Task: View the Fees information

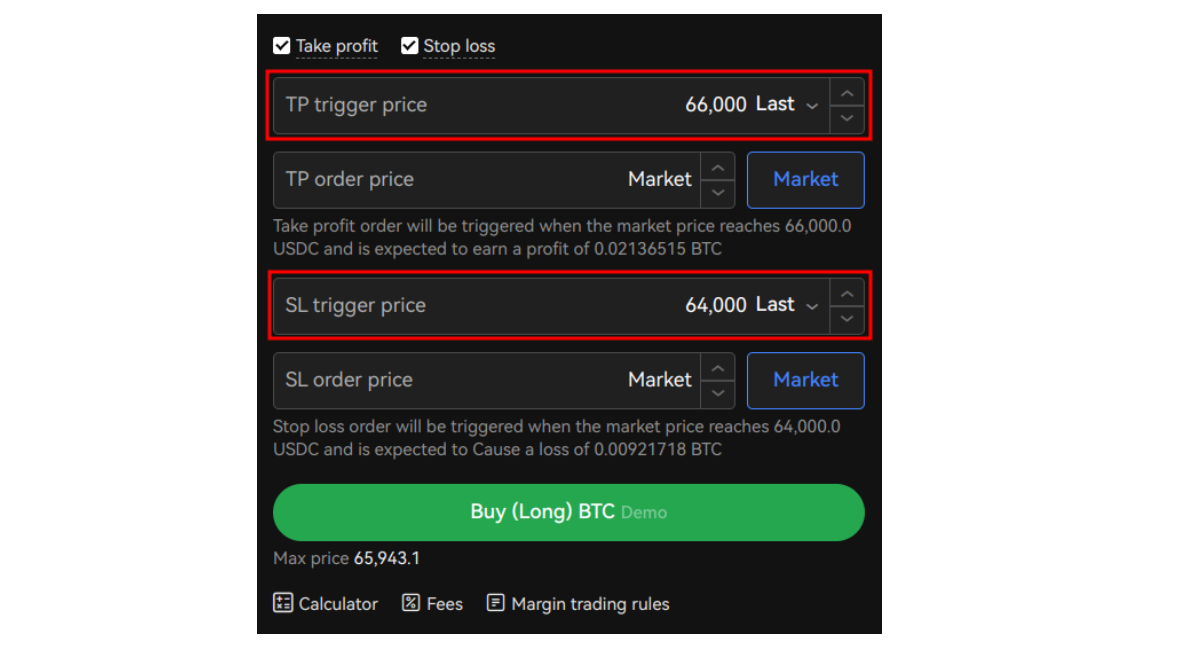Action: pyautogui.click(x=431, y=603)
